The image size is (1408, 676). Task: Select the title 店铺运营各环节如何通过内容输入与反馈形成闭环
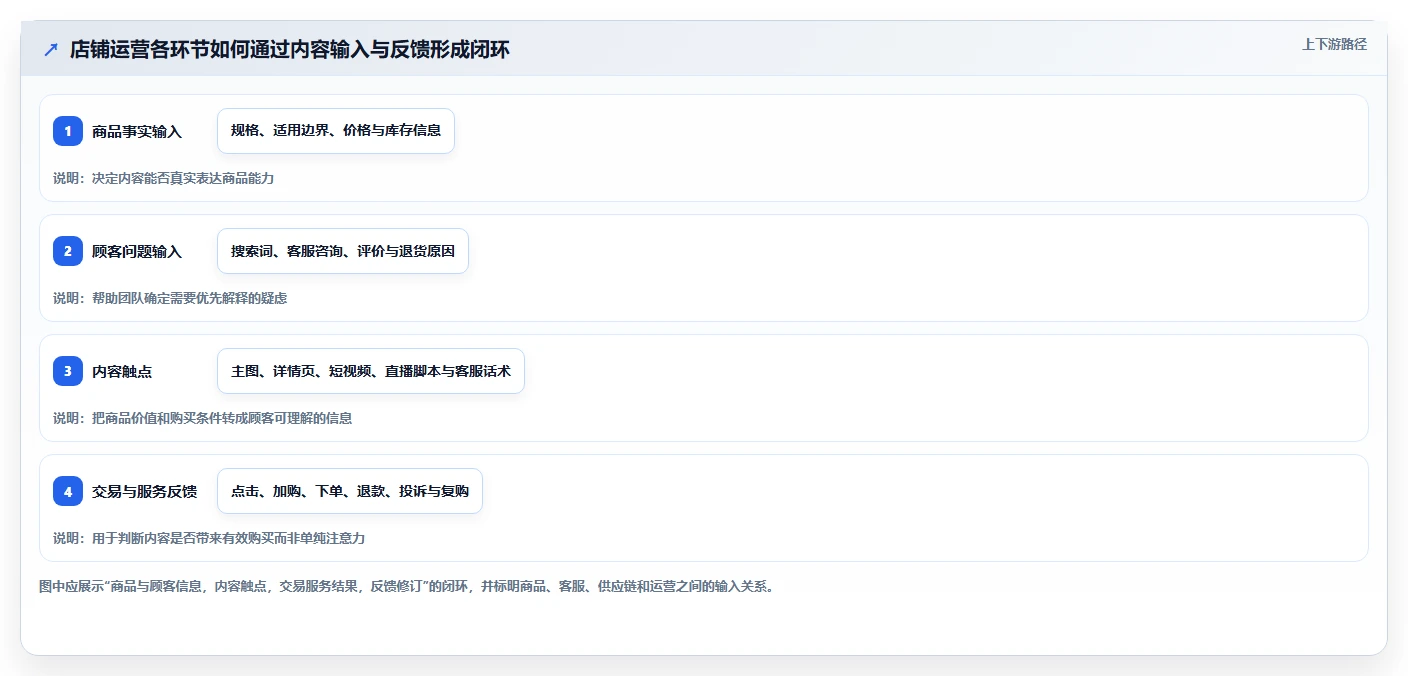pos(290,50)
